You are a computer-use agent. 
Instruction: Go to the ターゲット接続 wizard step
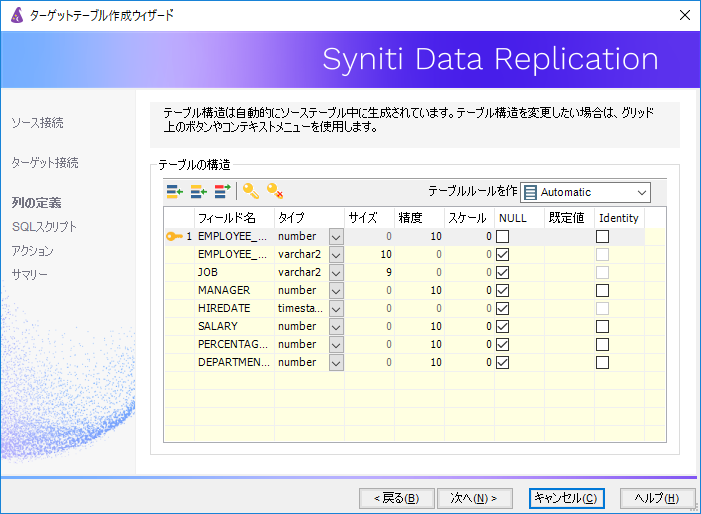tap(45, 163)
